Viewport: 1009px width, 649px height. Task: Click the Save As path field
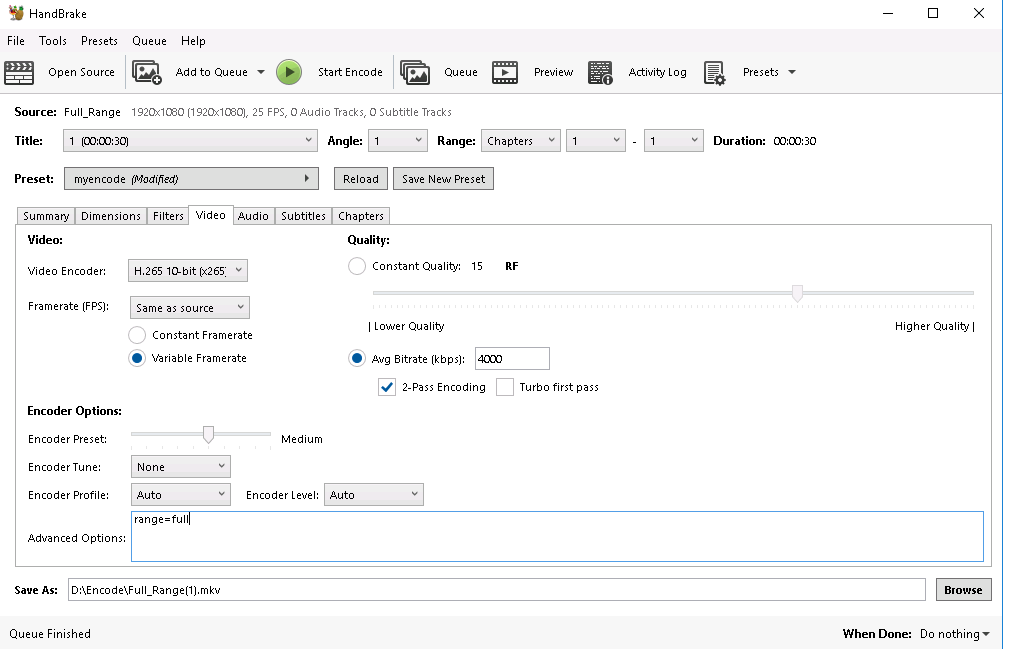coord(497,590)
